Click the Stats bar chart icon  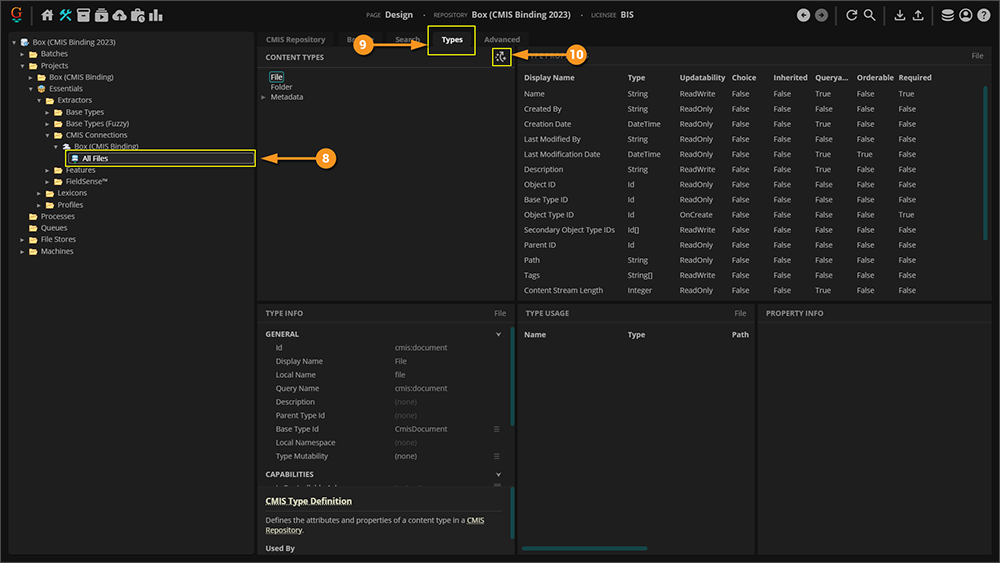tap(156, 15)
